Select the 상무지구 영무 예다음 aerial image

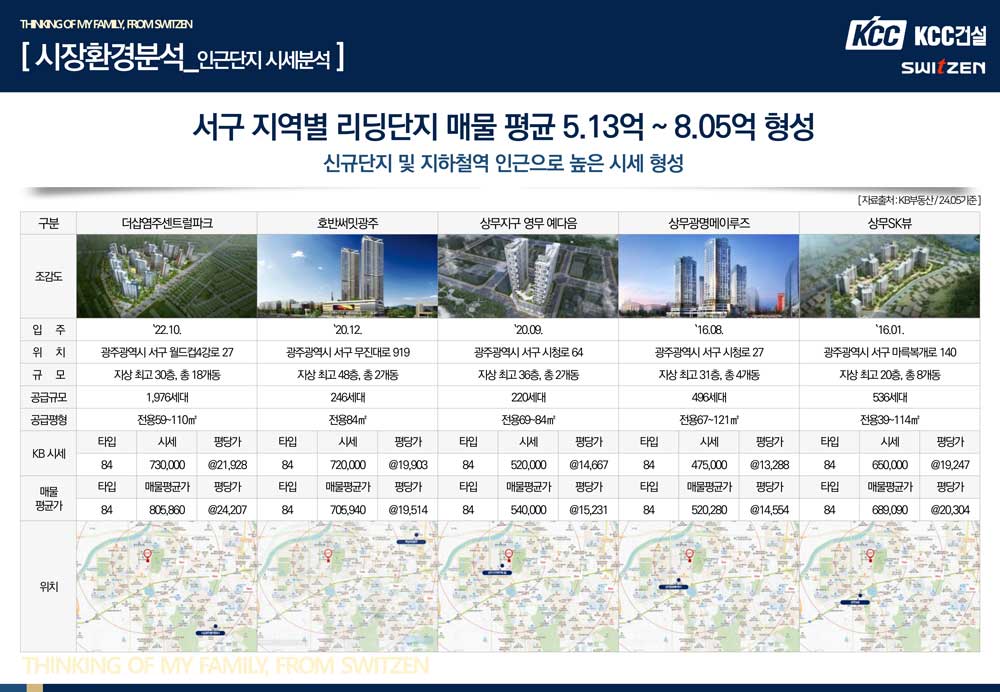[527, 274]
